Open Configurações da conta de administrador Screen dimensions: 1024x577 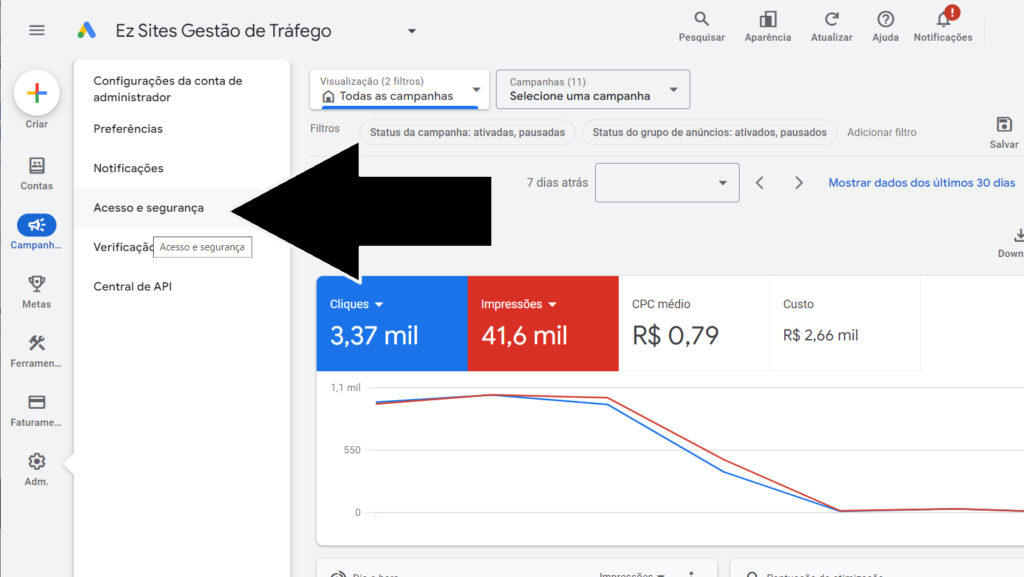click(168, 89)
